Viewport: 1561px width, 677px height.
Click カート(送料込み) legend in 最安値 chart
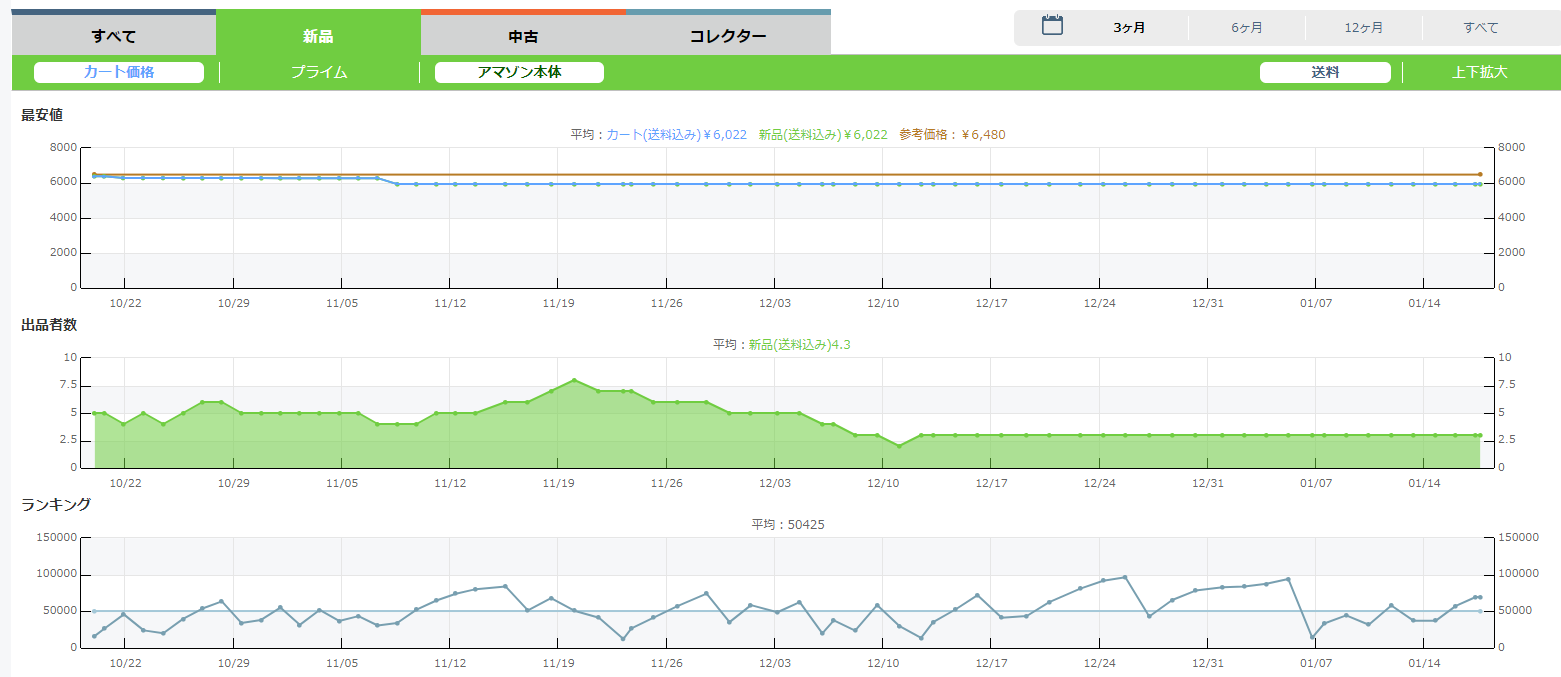point(676,134)
